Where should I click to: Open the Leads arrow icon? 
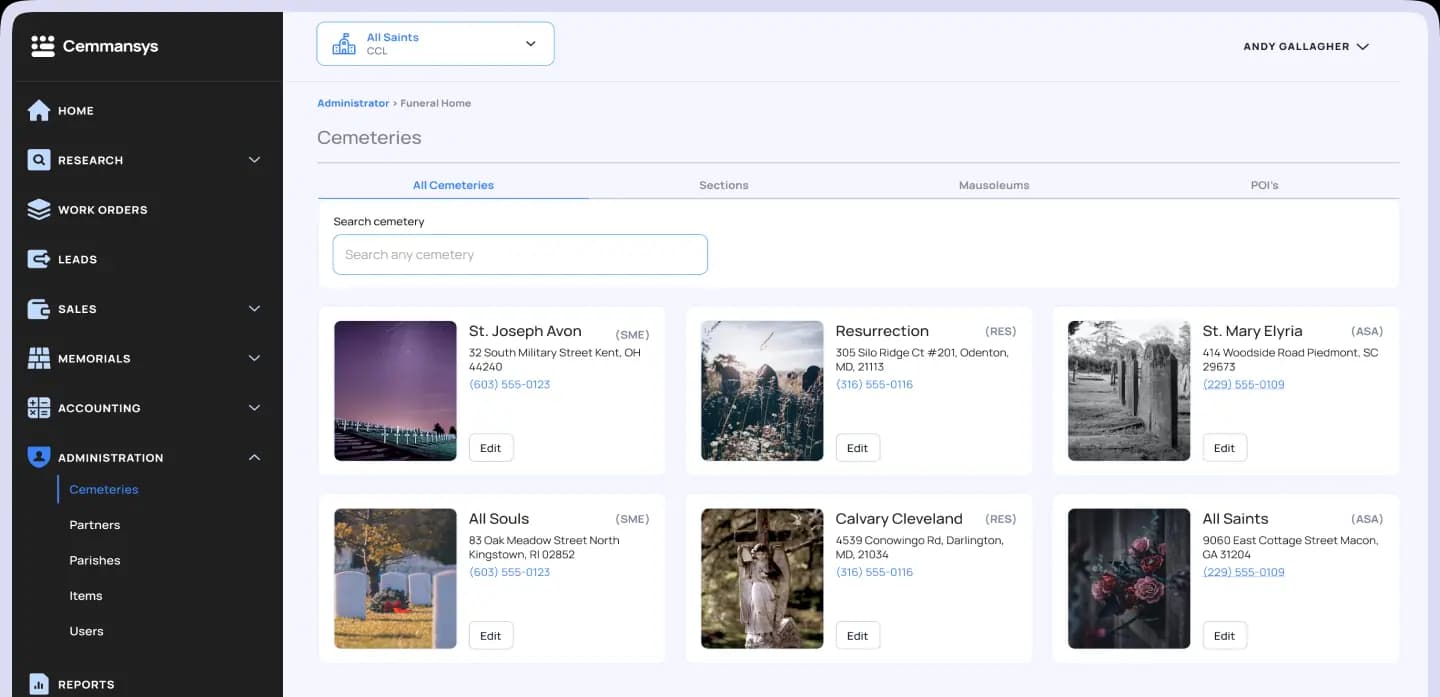[x=39, y=259]
